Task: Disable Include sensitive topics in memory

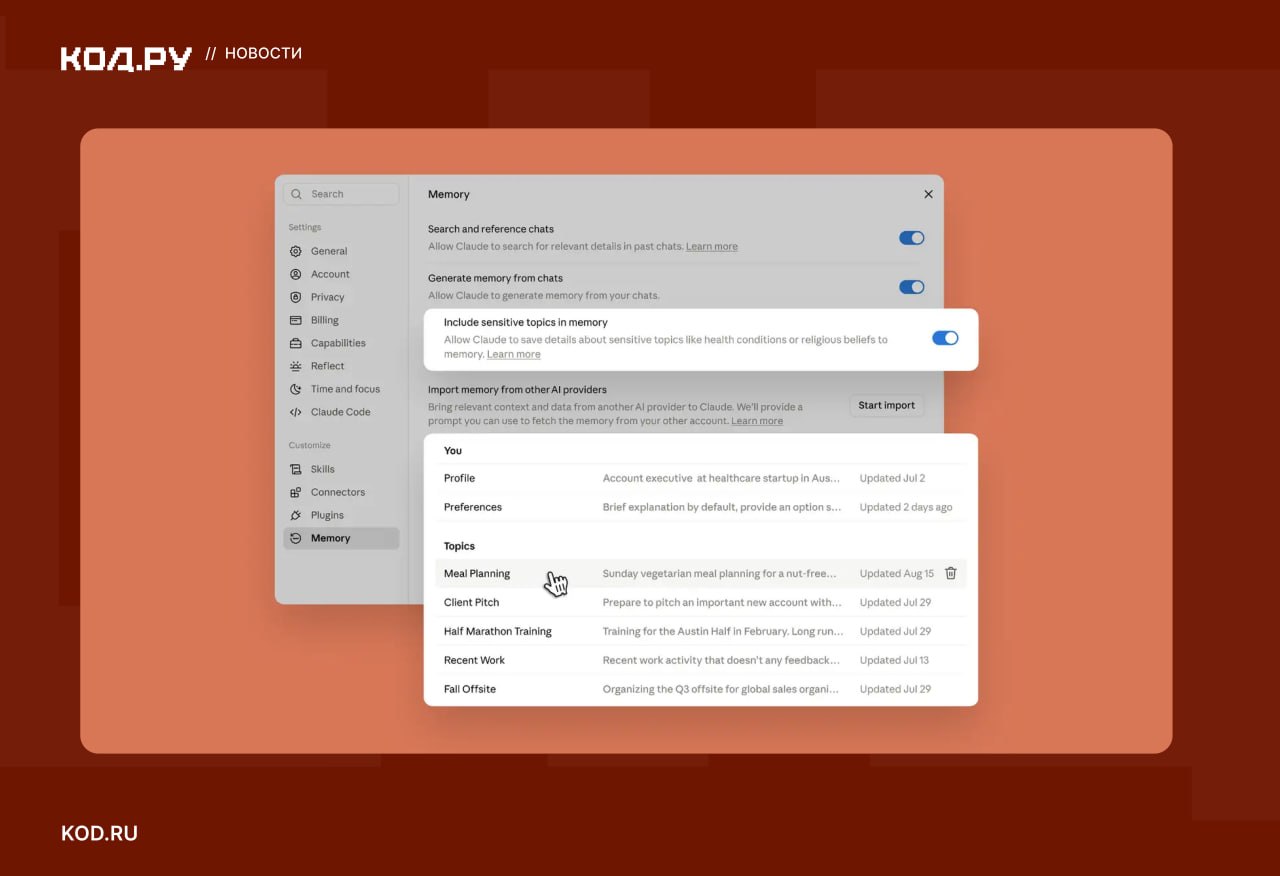Action: (945, 338)
